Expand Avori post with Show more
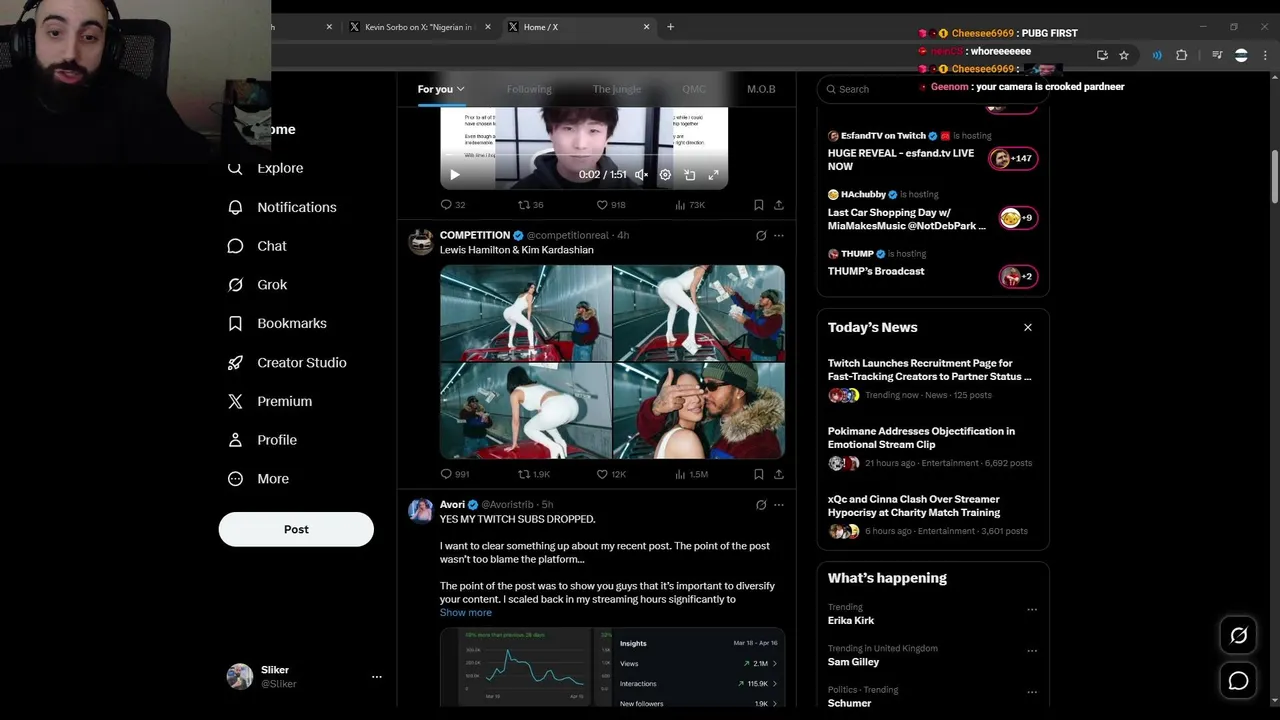 (466, 613)
